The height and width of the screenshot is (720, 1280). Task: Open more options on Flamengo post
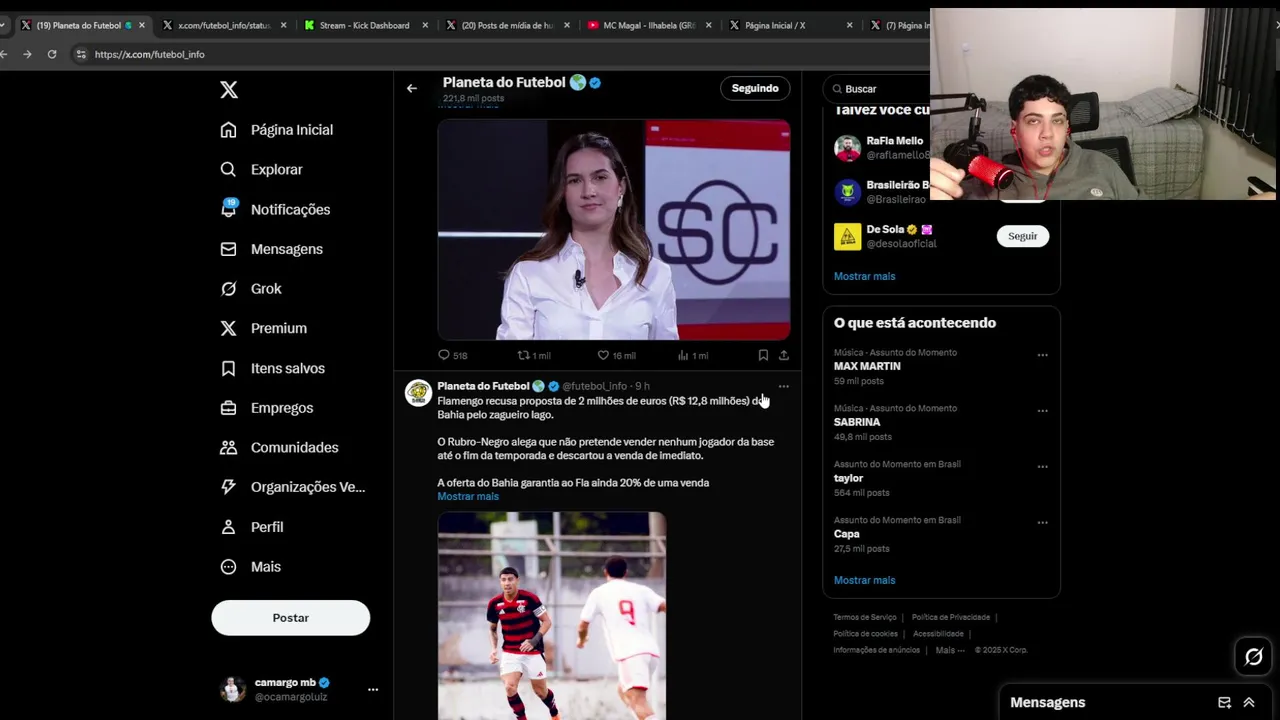coord(784,386)
